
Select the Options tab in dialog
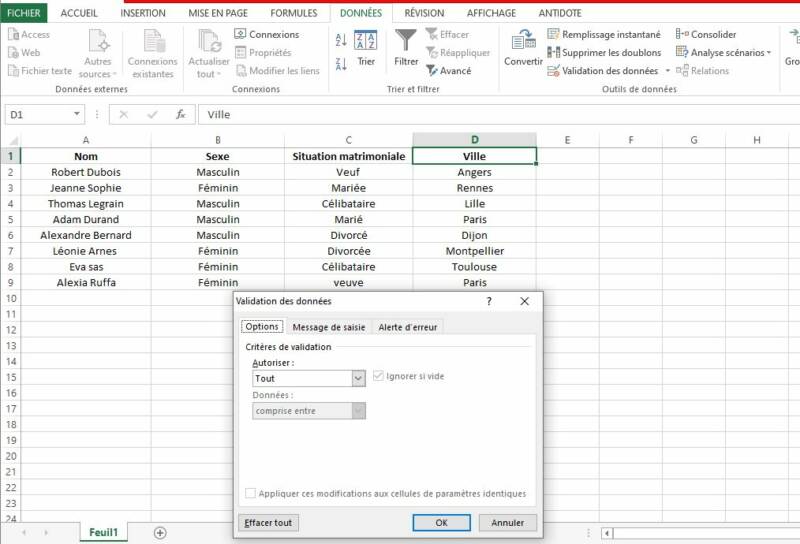(x=262, y=327)
